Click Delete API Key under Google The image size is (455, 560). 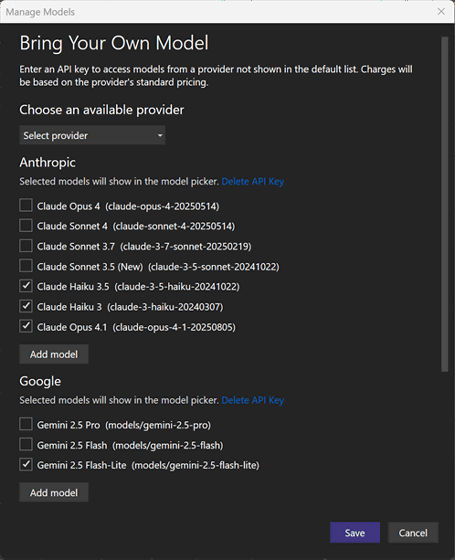click(x=252, y=400)
